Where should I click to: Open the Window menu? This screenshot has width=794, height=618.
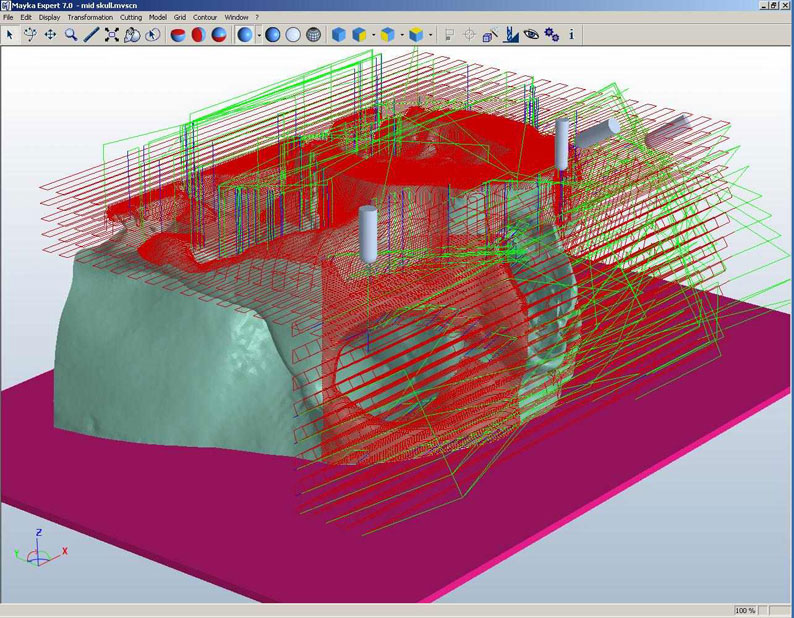[x=236, y=17]
